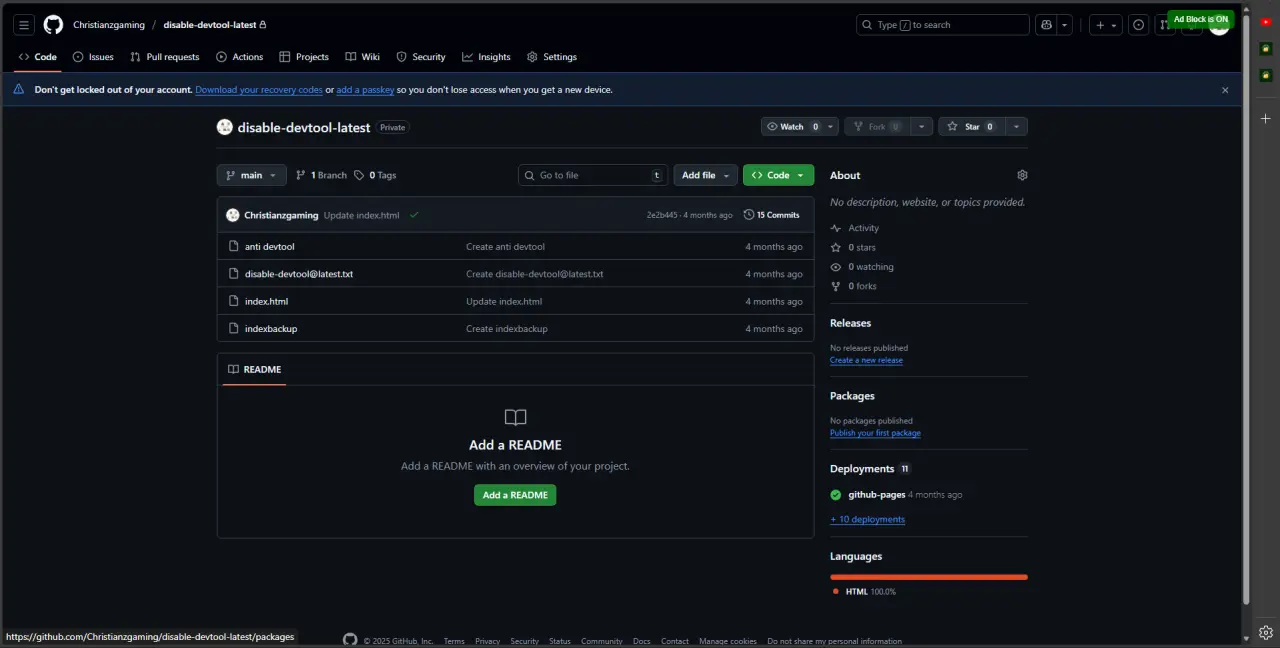Screen dimensions: 1280x648
Task: Click the Christianzgaming commit author avatar
Action: tap(233, 215)
